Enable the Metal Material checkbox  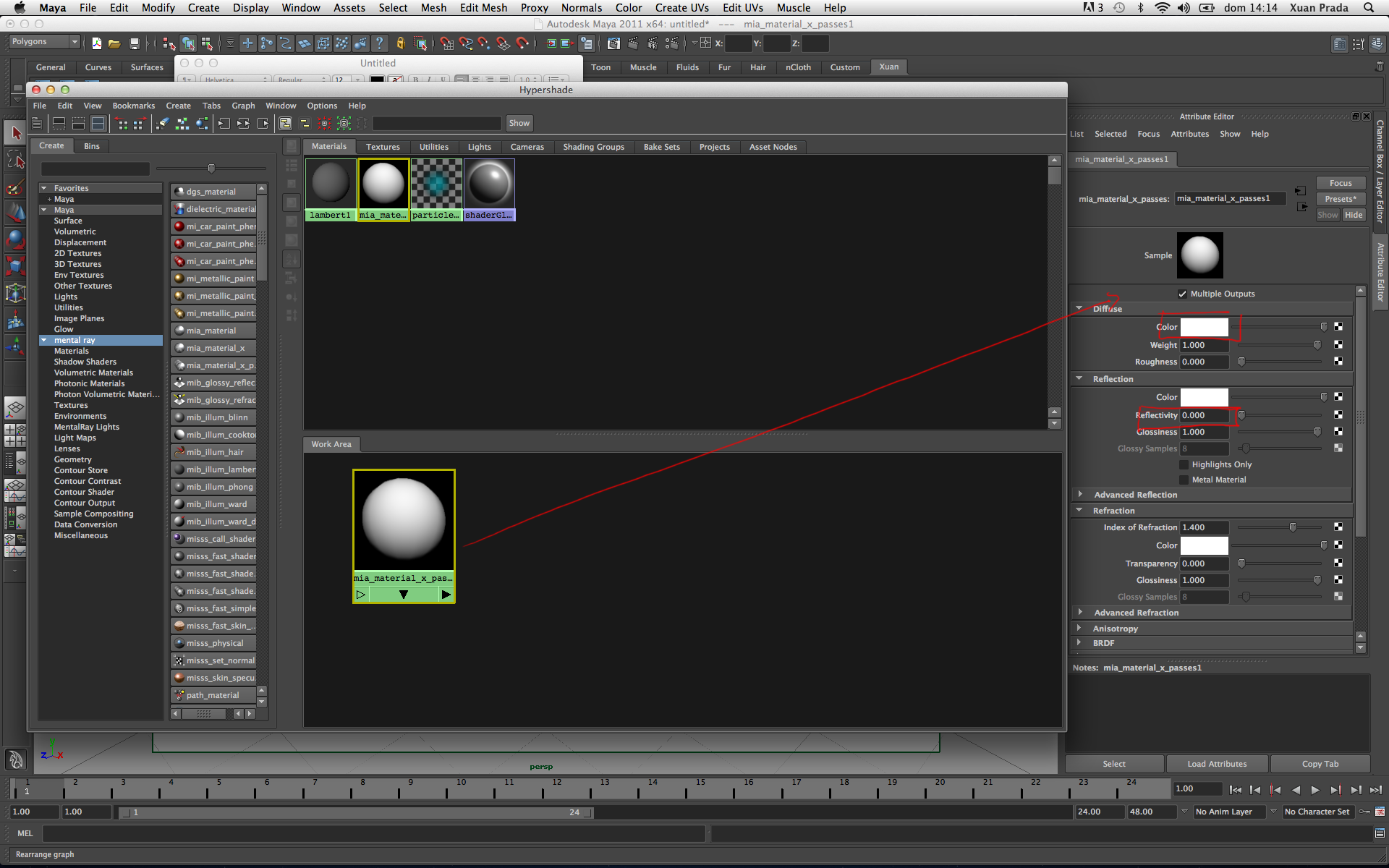point(1184,480)
